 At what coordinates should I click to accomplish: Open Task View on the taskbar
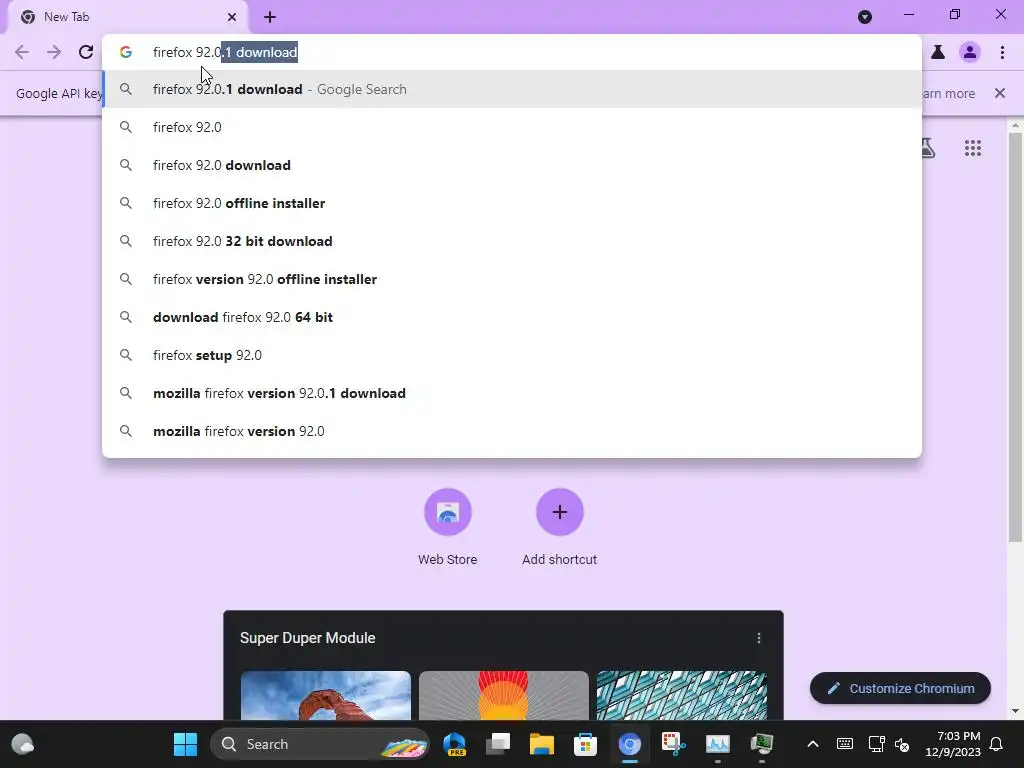498,744
